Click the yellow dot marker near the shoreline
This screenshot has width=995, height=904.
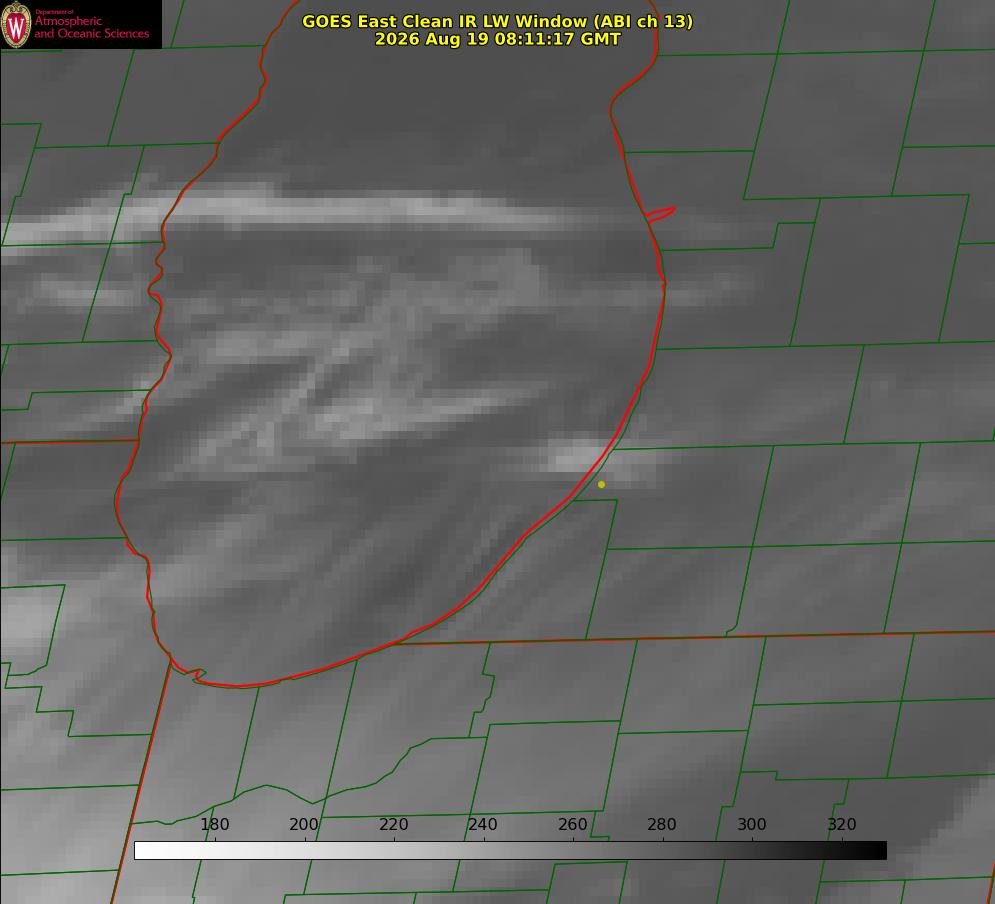coord(601,484)
